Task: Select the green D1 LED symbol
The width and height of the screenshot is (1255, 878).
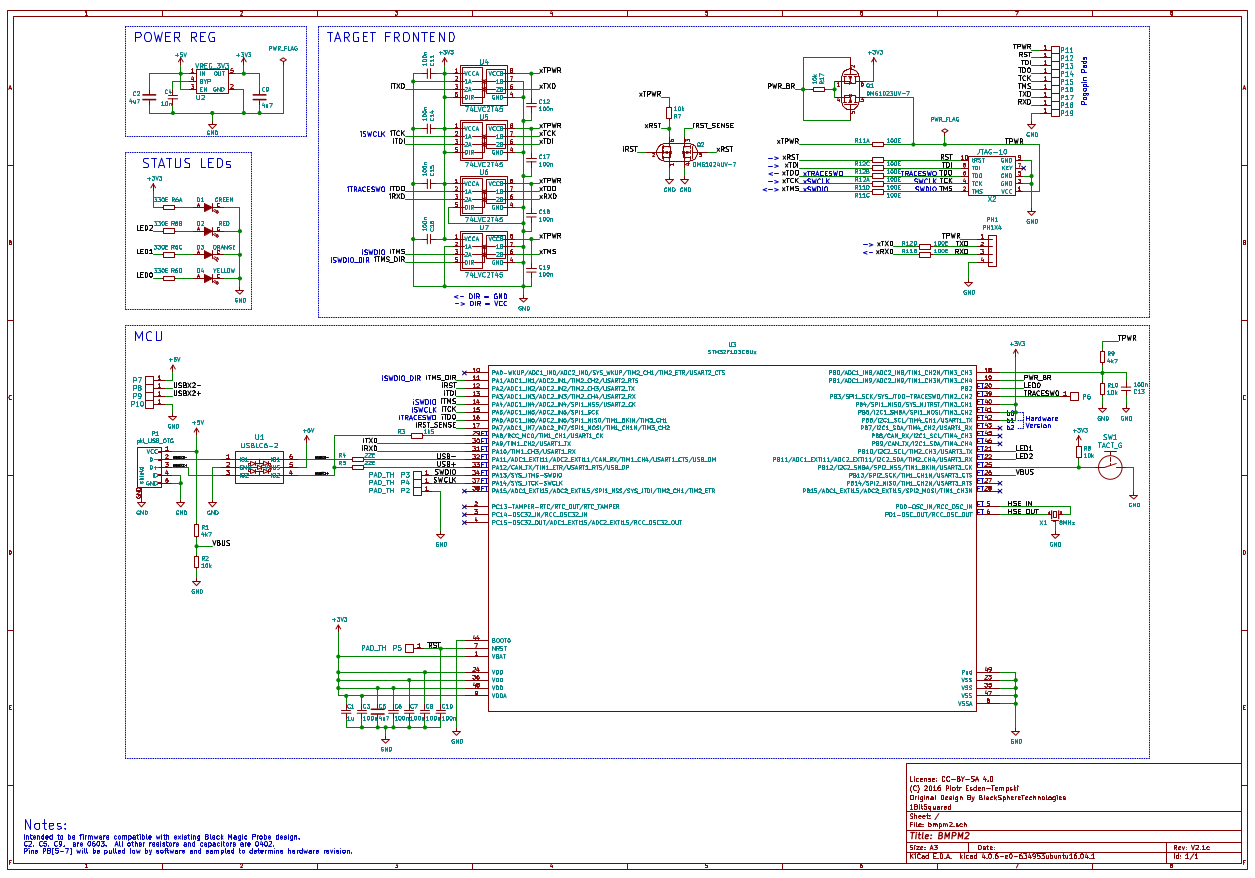Action: [x=209, y=208]
